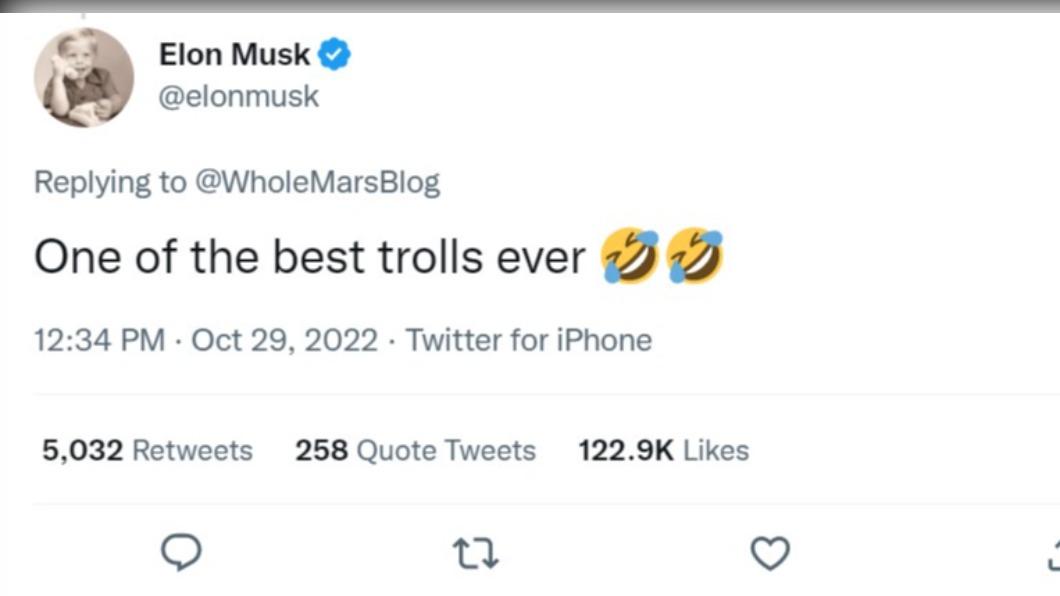Click the reply speech bubble icon
1060x596 pixels.
tap(181, 552)
